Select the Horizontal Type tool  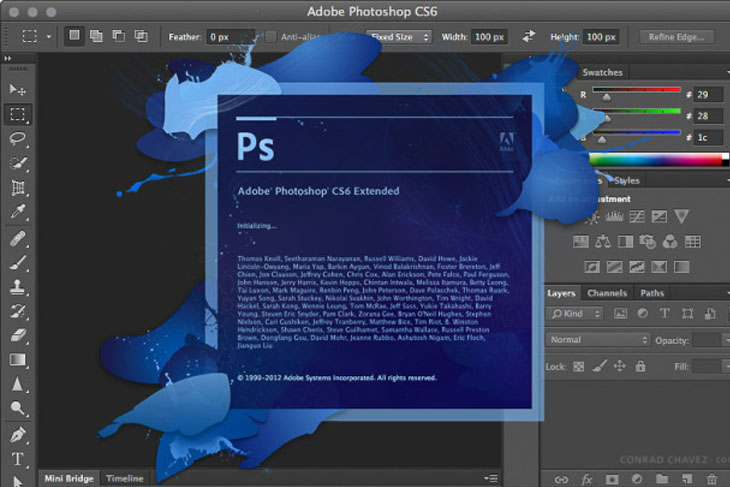pyautogui.click(x=18, y=459)
